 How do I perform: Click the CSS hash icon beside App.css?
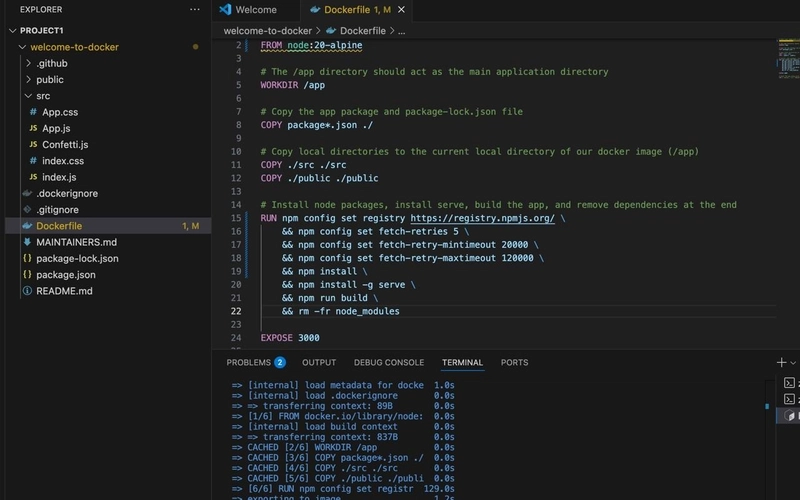pyautogui.click(x=33, y=112)
